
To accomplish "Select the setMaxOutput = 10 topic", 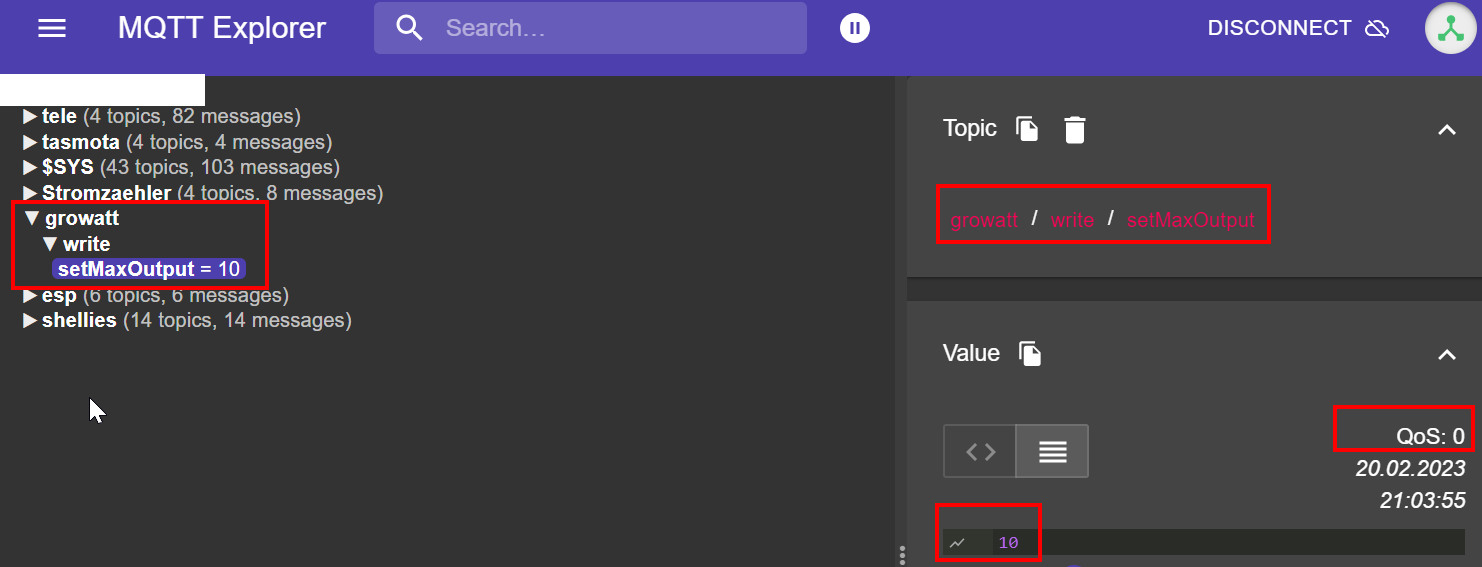I will coord(149,269).
